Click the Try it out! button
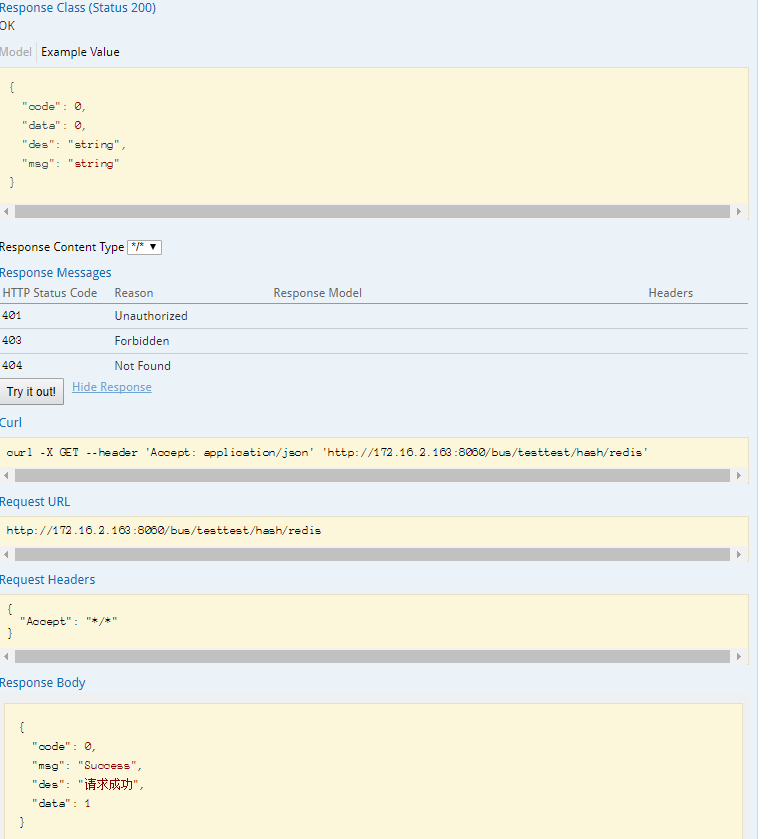The width and height of the screenshot is (769, 839). tap(32, 392)
